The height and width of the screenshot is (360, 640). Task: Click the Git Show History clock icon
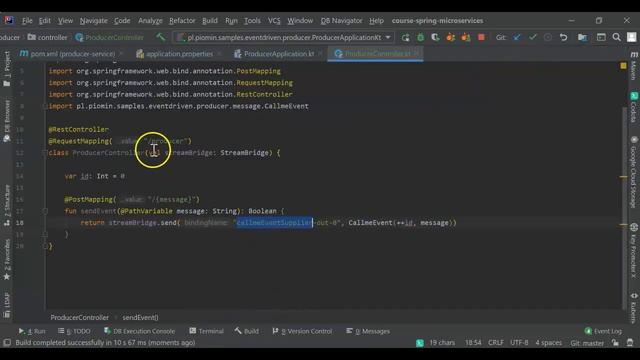coord(548,38)
